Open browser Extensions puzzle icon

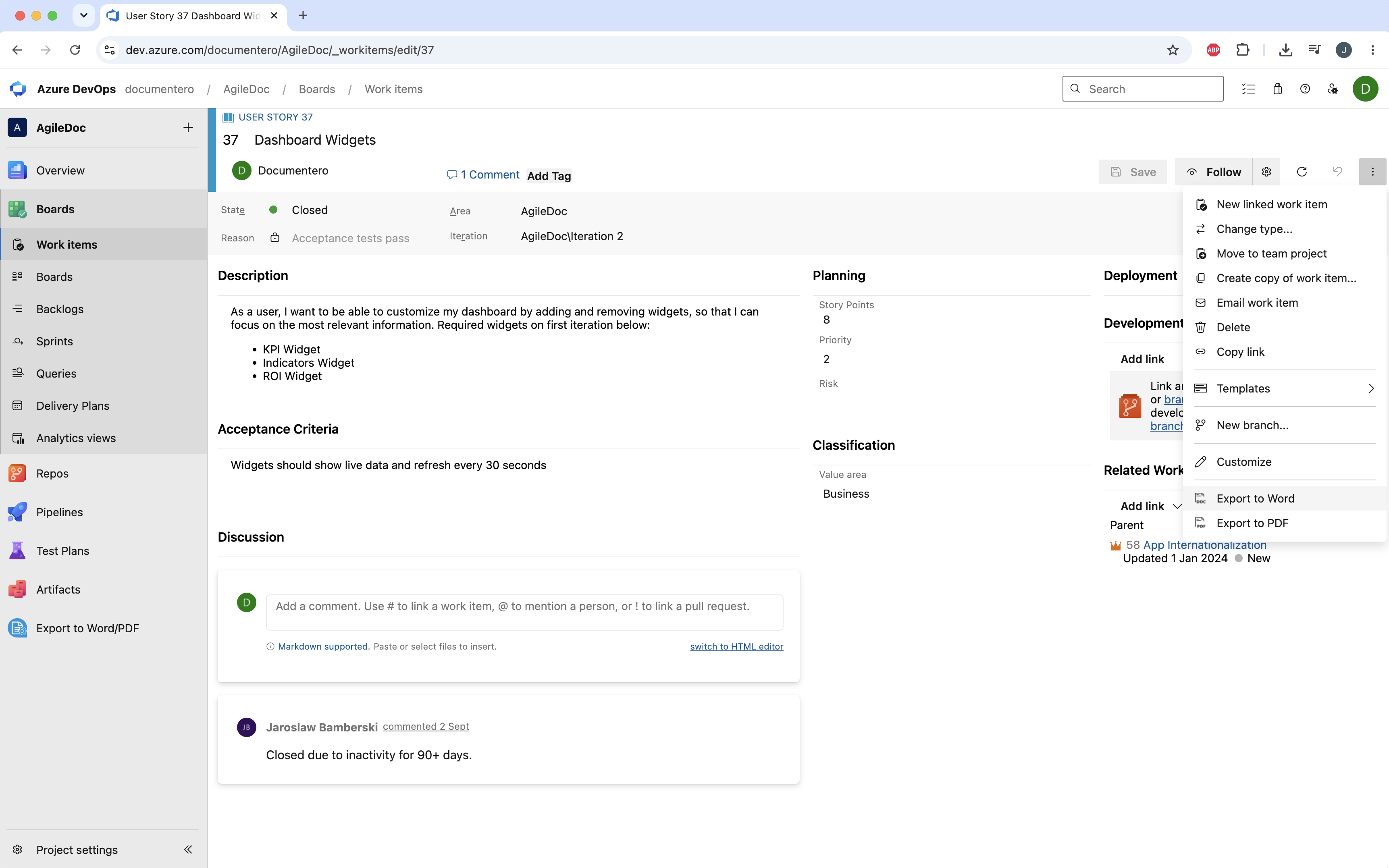[x=1242, y=50]
